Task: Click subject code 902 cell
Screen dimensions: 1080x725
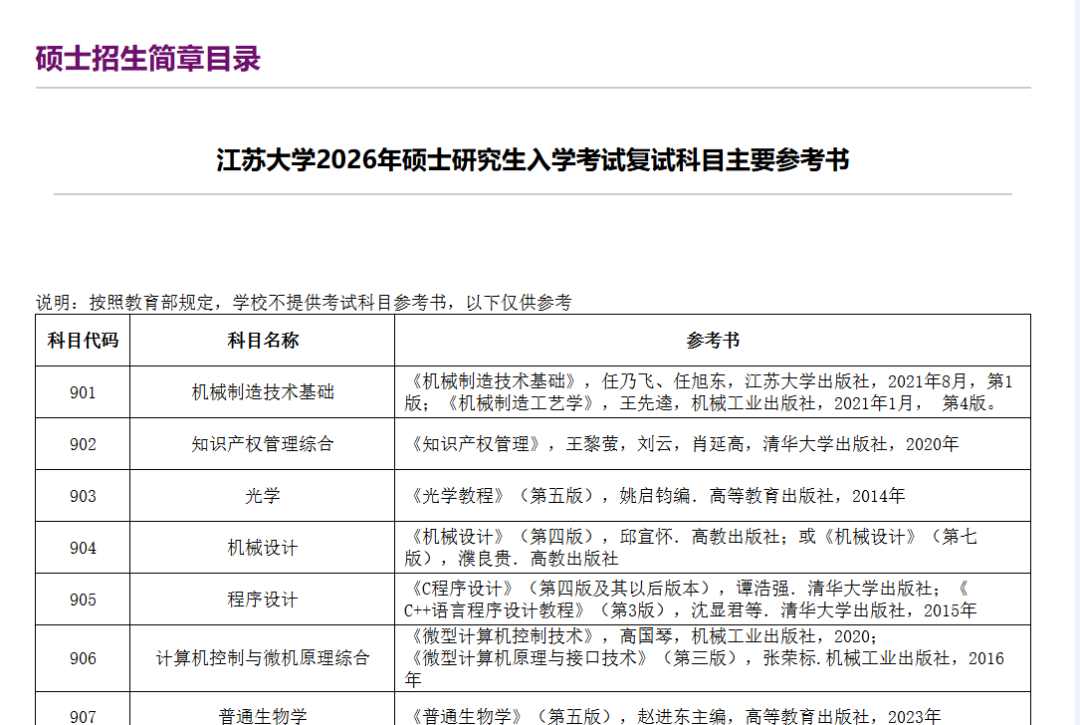Action: (83, 444)
